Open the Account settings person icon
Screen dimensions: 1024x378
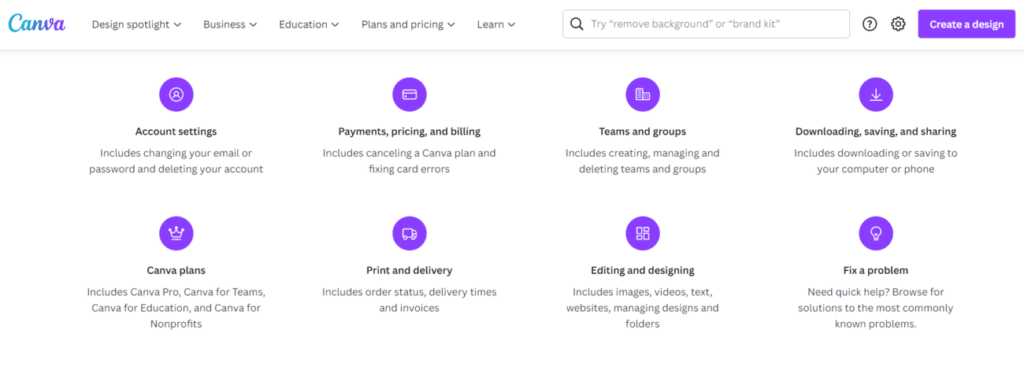pos(176,95)
